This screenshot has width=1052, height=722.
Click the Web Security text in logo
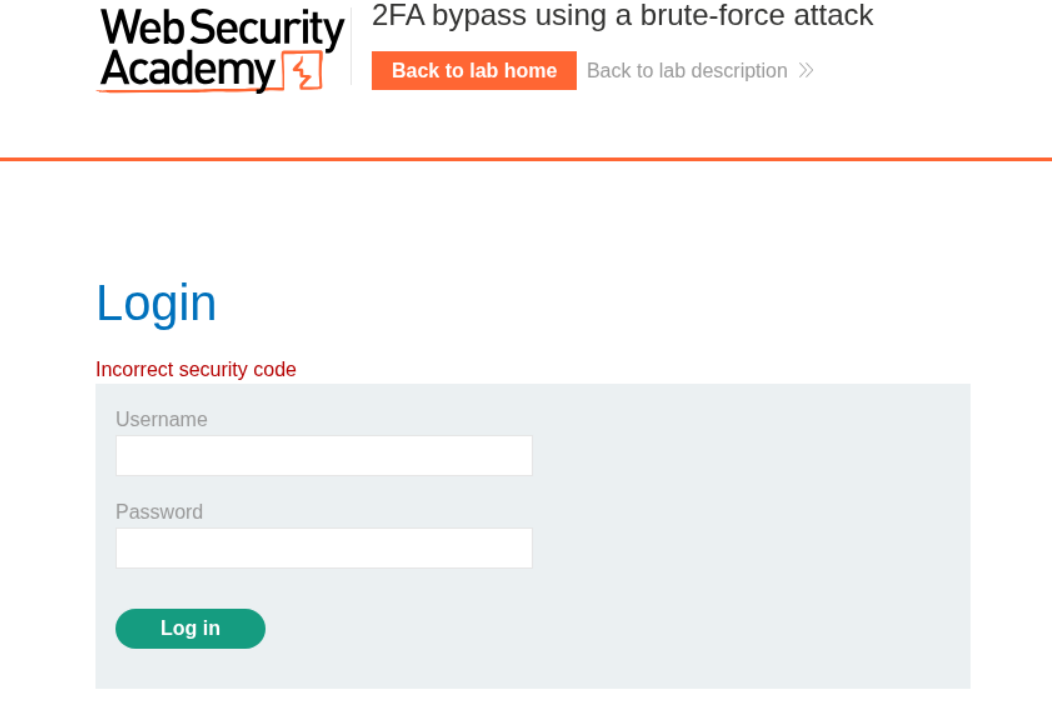[x=222, y=28]
